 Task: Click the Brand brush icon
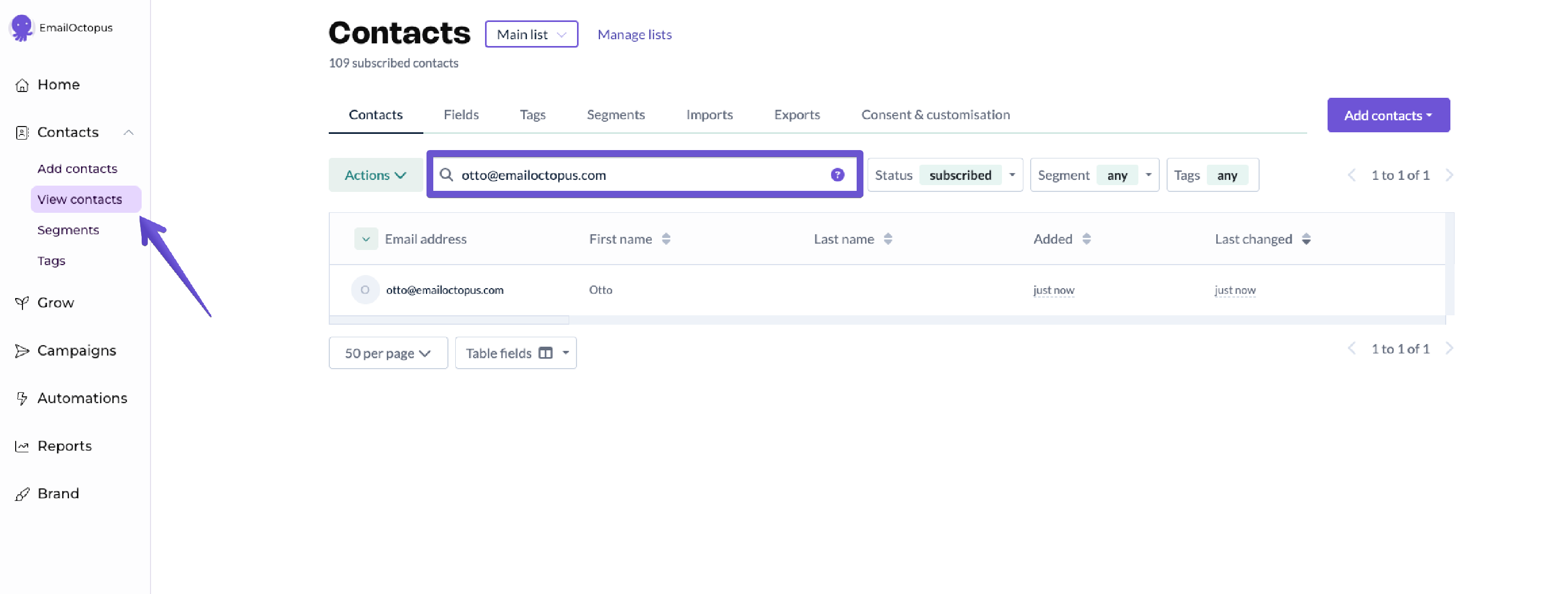[22, 494]
